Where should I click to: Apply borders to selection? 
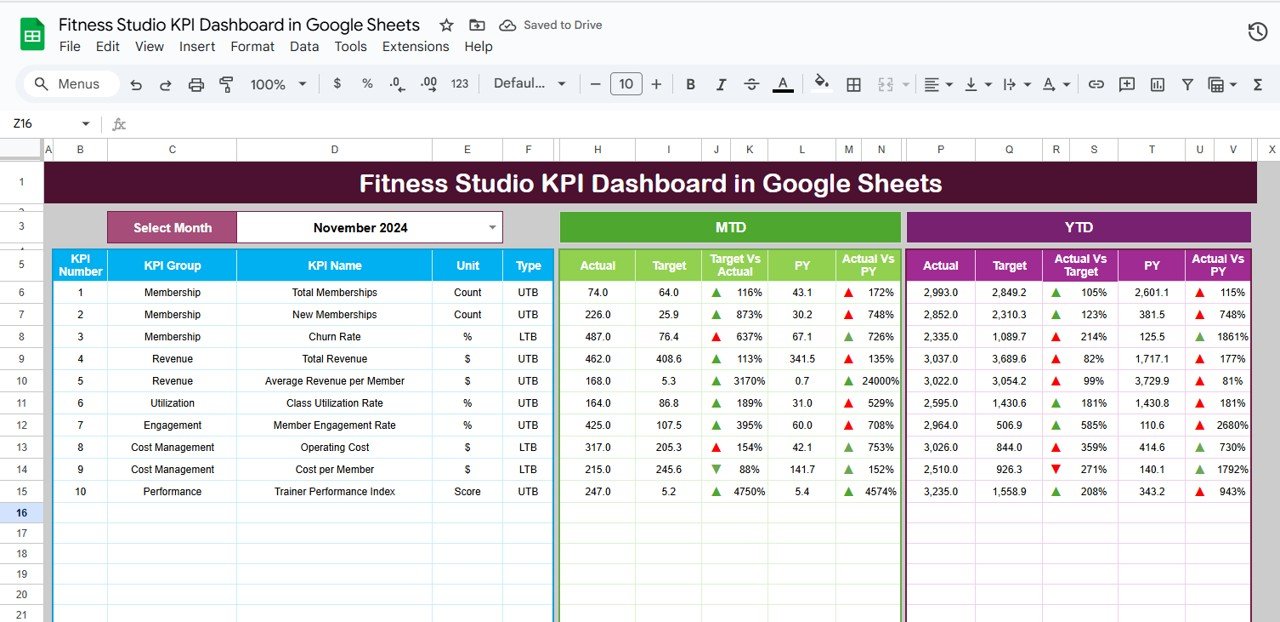(854, 84)
